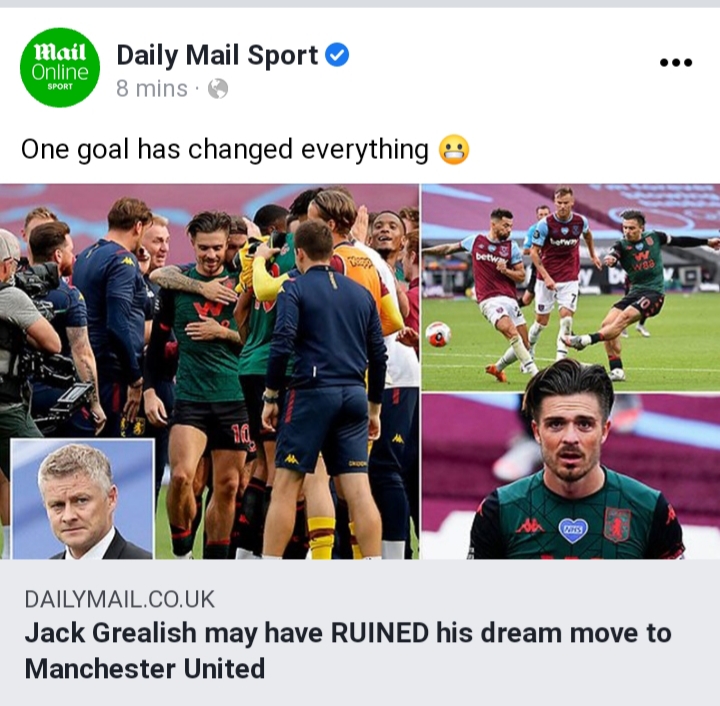Click the Kappa logo on green shirt
This screenshot has height=706, width=720.
(x=530, y=526)
